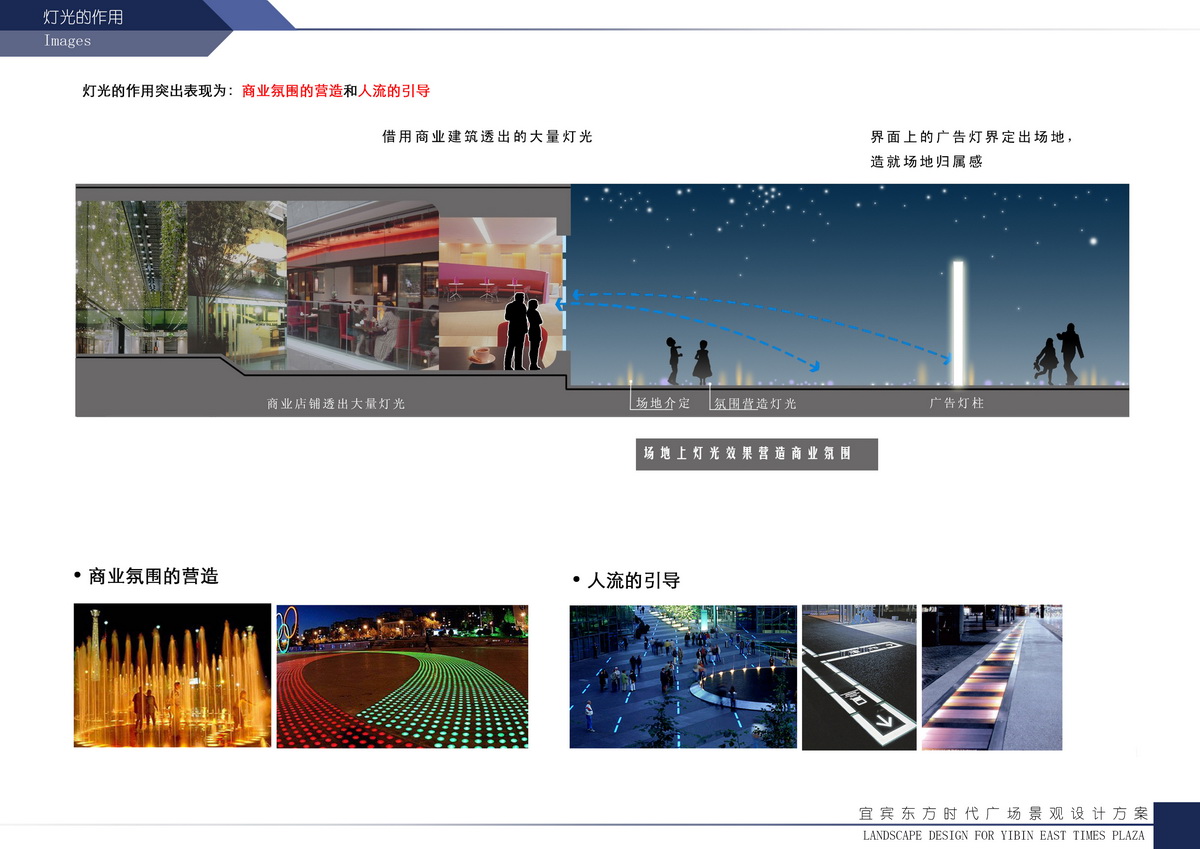The height and width of the screenshot is (849, 1200).
Task: Click the label '广告灯柱'
Action: (x=957, y=404)
